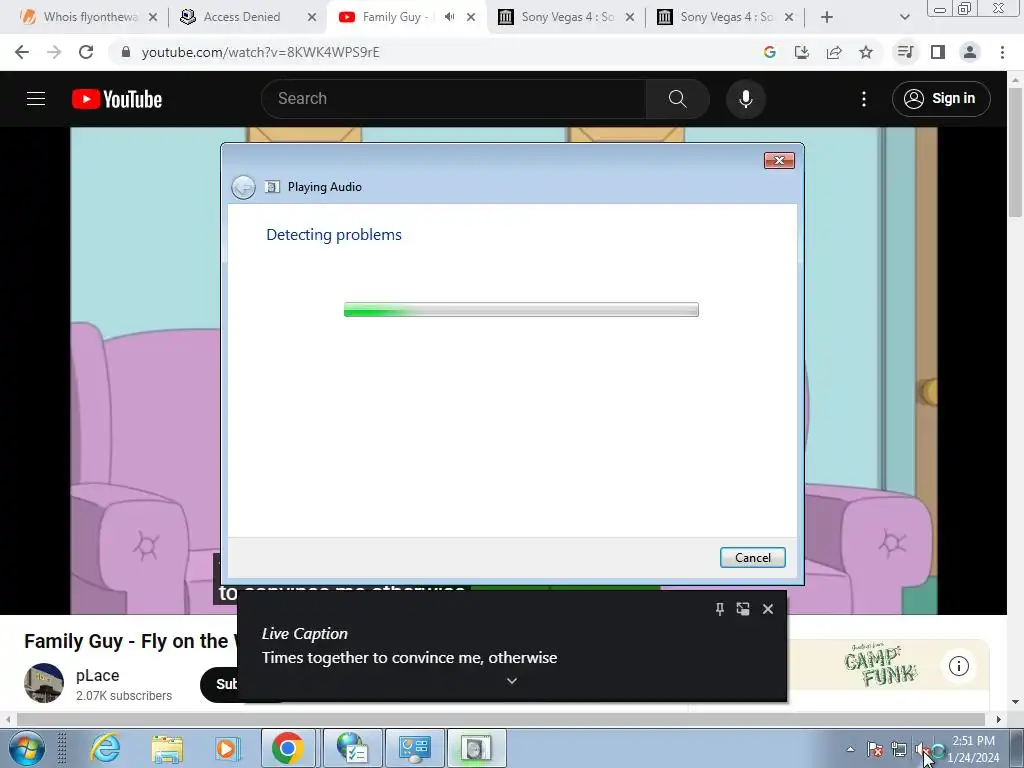Open the network tray icon

[899, 750]
